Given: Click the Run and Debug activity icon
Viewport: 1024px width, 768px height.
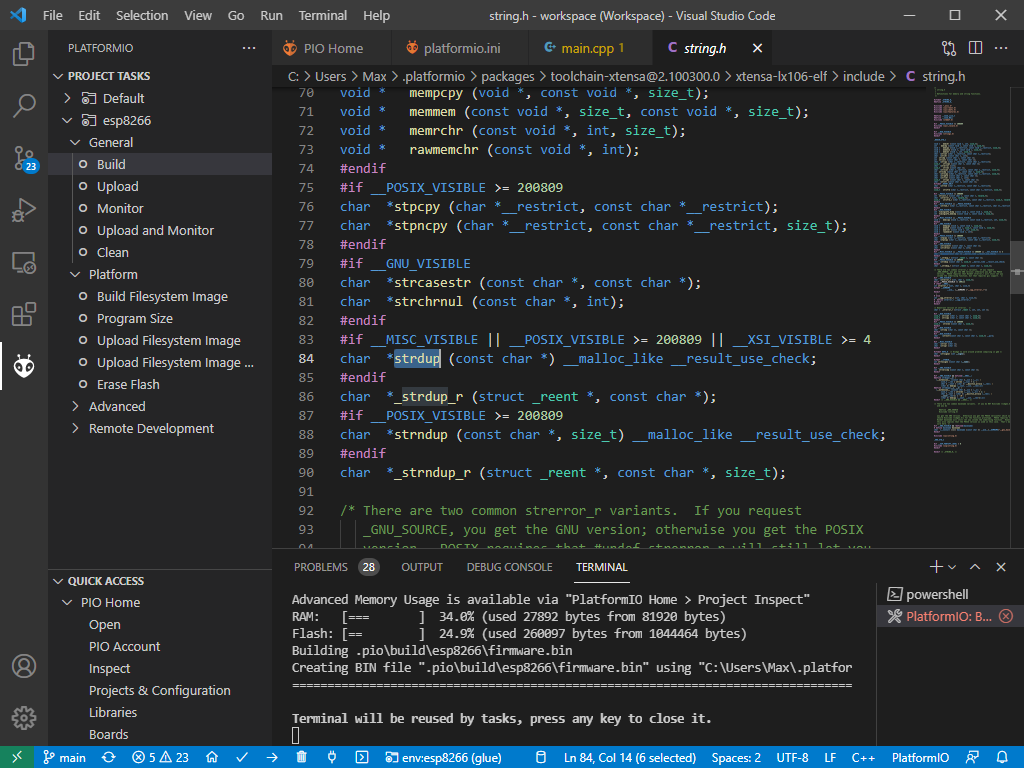Looking at the screenshot, I should click(24, 210).
